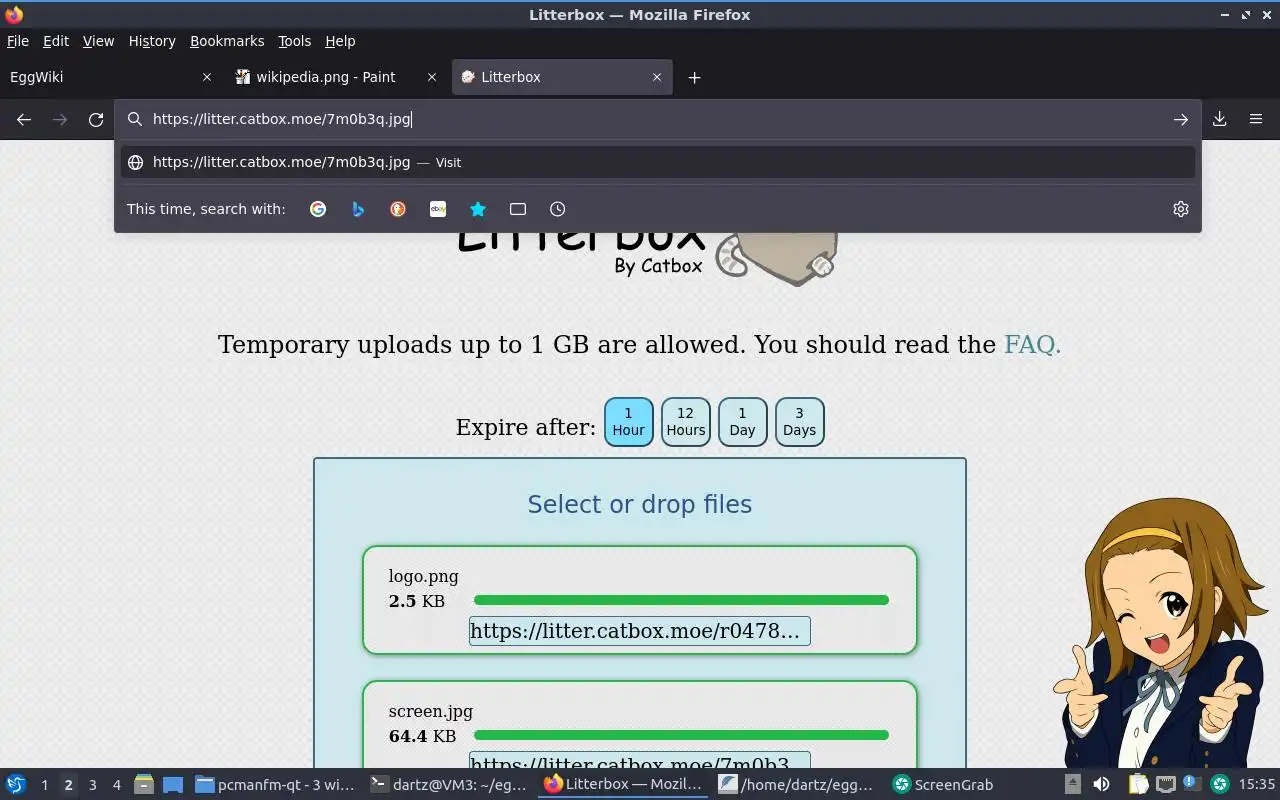Open the file manager icon in the taskbar
Viewport: 1280px width, 800px height.
click(x=144, y=785)
